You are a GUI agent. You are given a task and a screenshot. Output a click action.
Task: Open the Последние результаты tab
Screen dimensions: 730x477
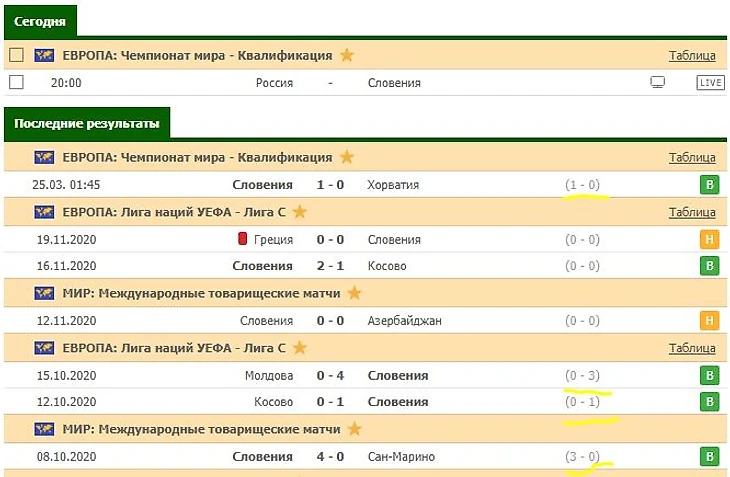tap(86, 124)
